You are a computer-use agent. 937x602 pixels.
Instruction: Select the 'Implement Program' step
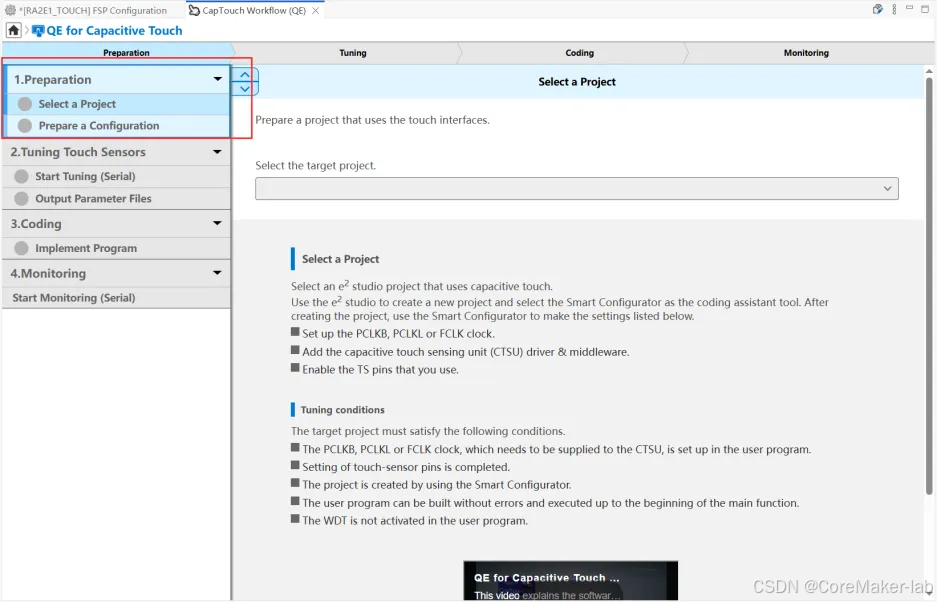pos(116,248)
